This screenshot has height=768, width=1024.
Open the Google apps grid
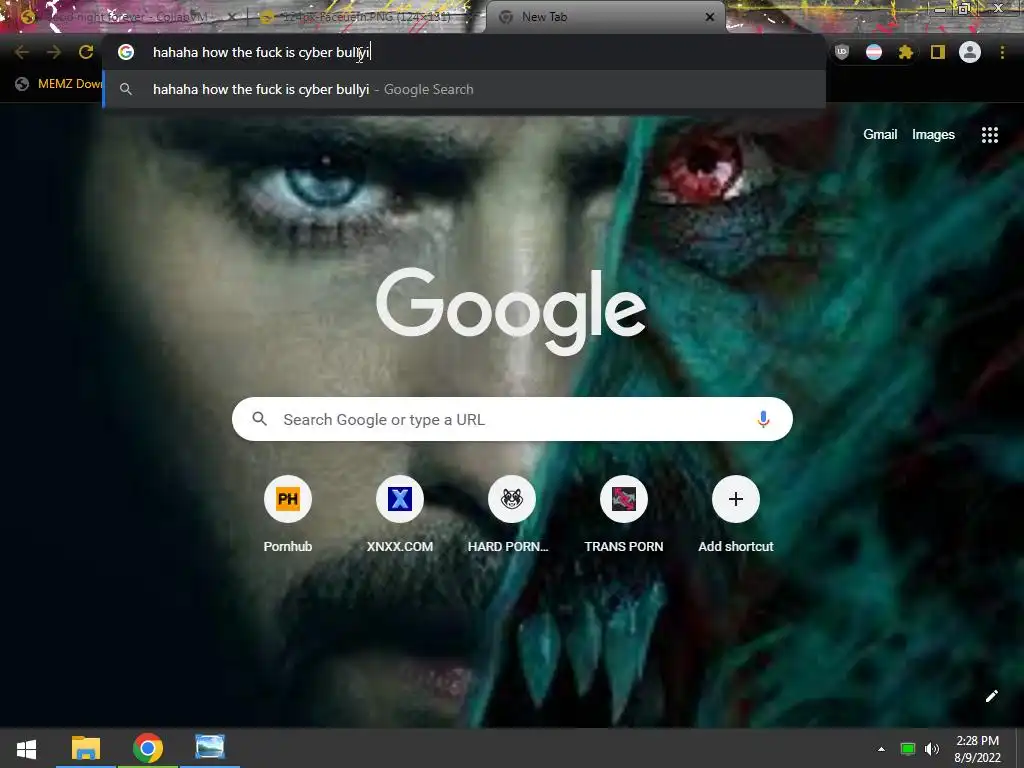[x=990, y=135]
